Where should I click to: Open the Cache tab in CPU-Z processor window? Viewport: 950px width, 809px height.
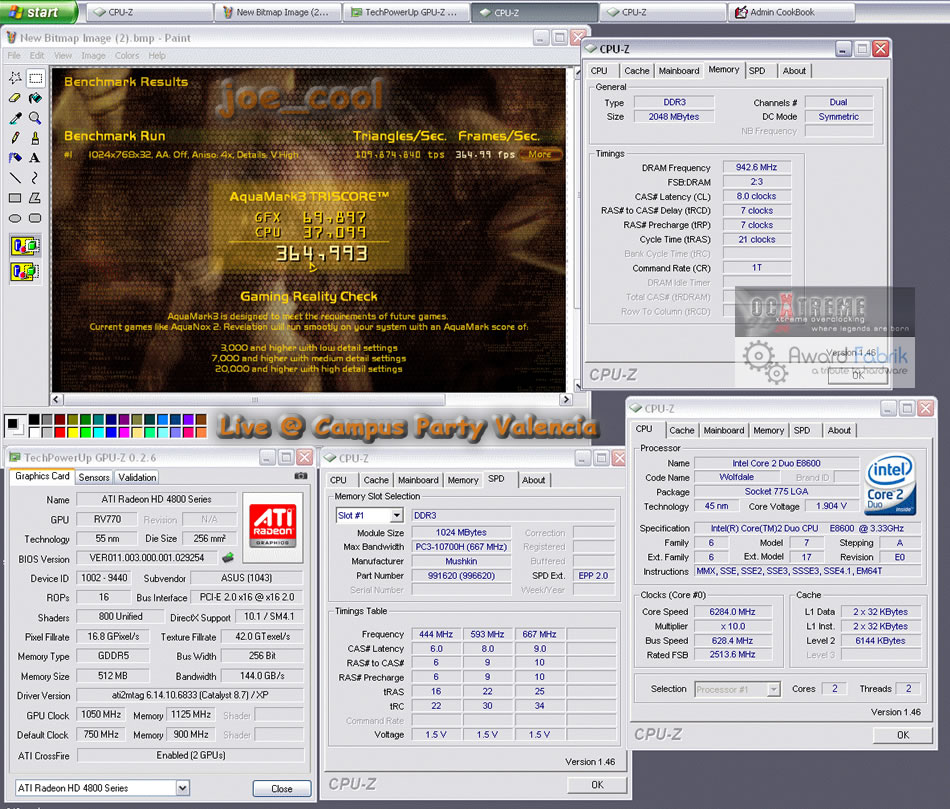(x=682, y=430)
